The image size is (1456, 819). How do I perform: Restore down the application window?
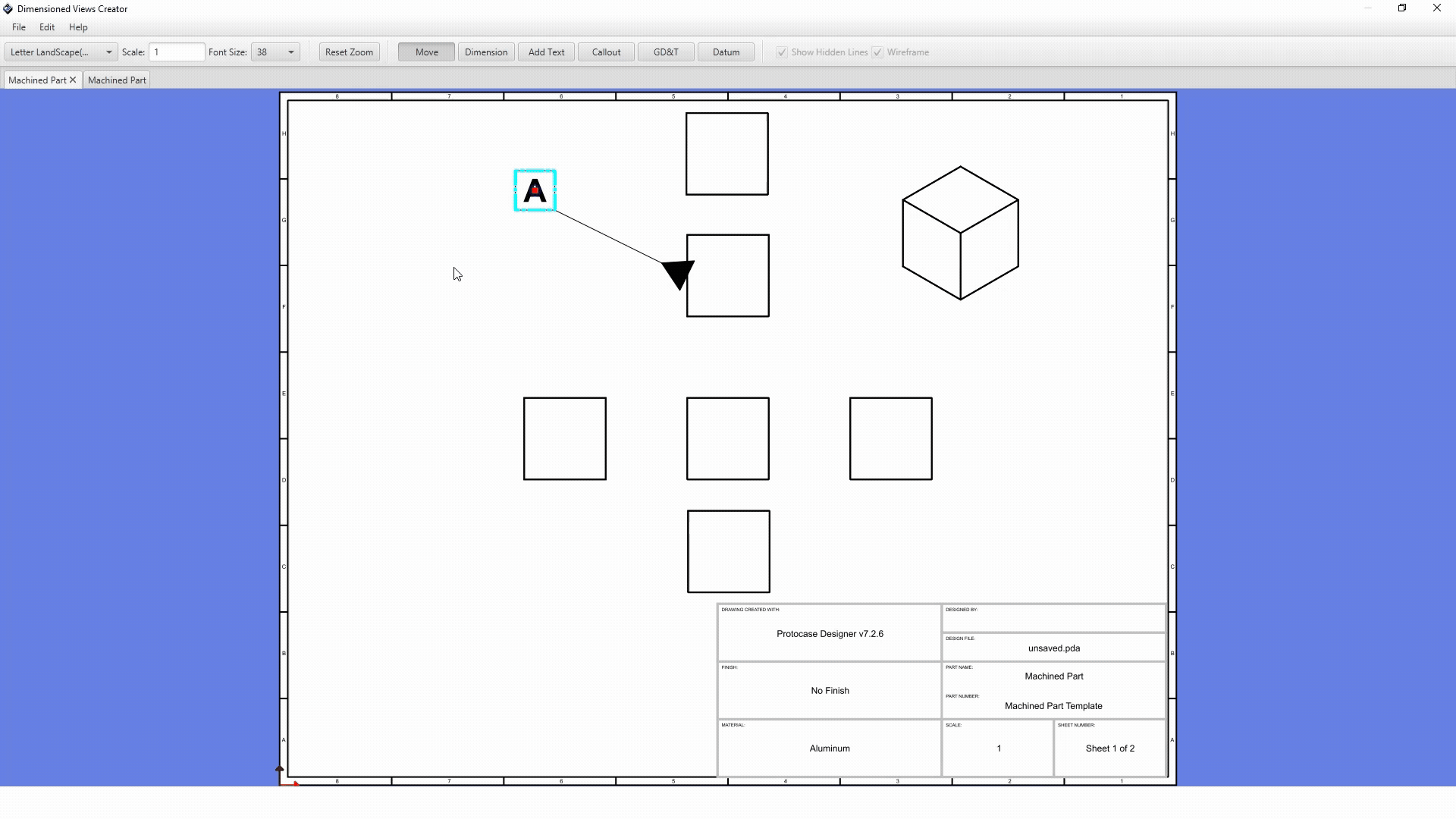point(1402,8)
